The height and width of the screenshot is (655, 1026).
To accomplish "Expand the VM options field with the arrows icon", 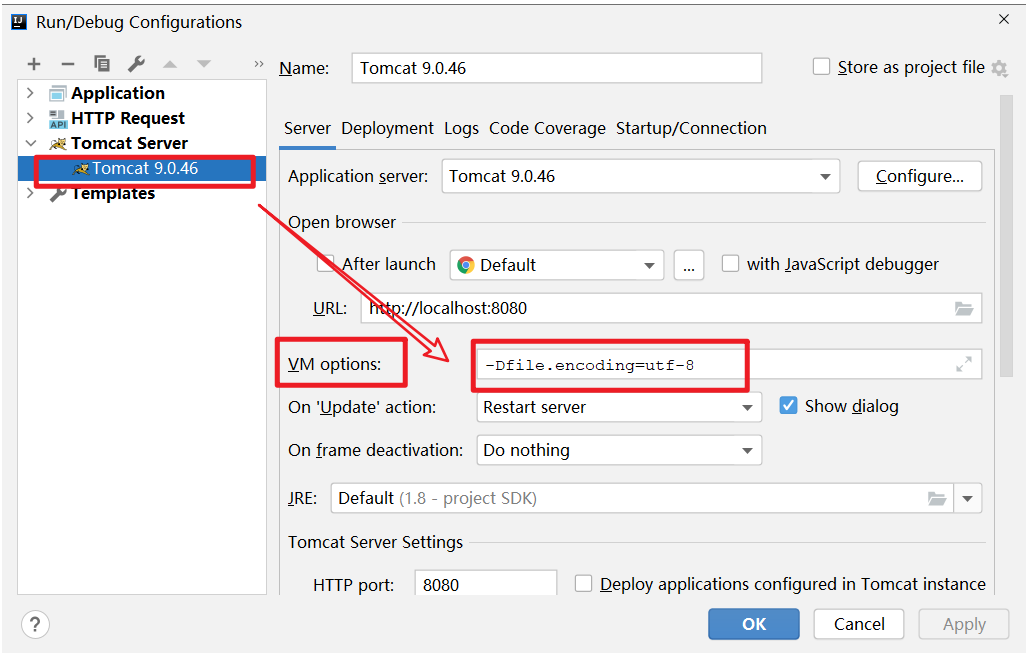I will click(964, 365).
